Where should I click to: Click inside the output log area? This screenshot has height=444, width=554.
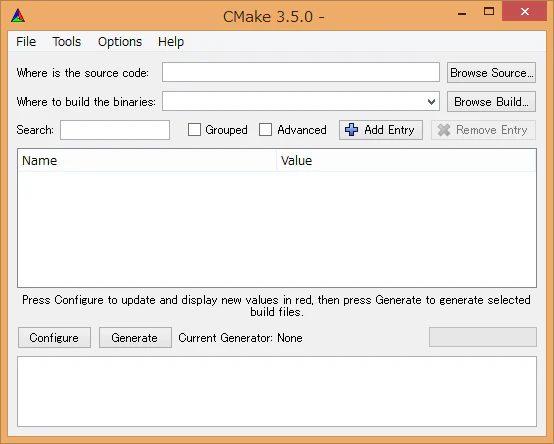pyautogui.click(x=277, y=391)
